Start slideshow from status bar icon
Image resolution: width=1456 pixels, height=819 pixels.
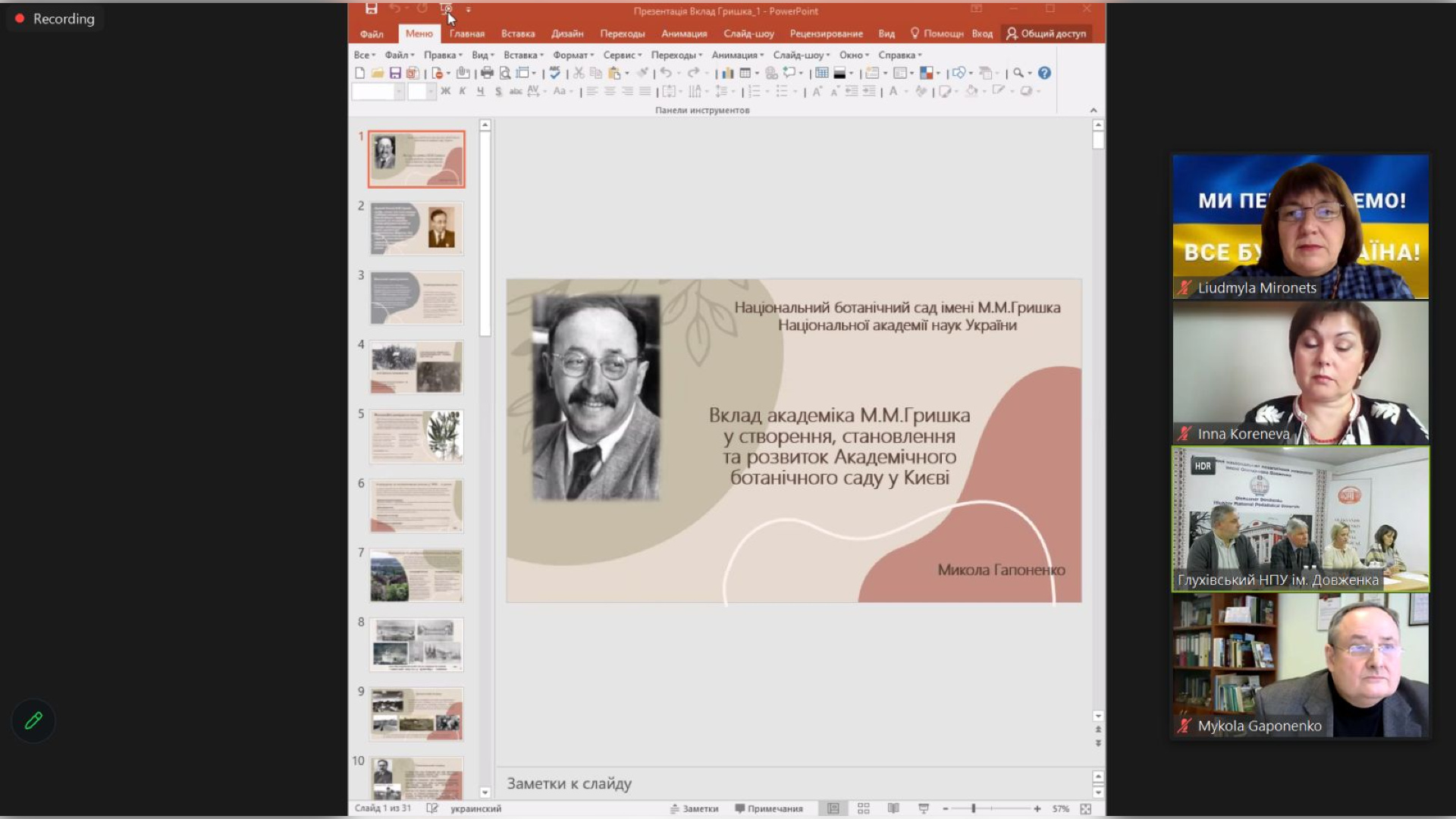tap(923, 808)
